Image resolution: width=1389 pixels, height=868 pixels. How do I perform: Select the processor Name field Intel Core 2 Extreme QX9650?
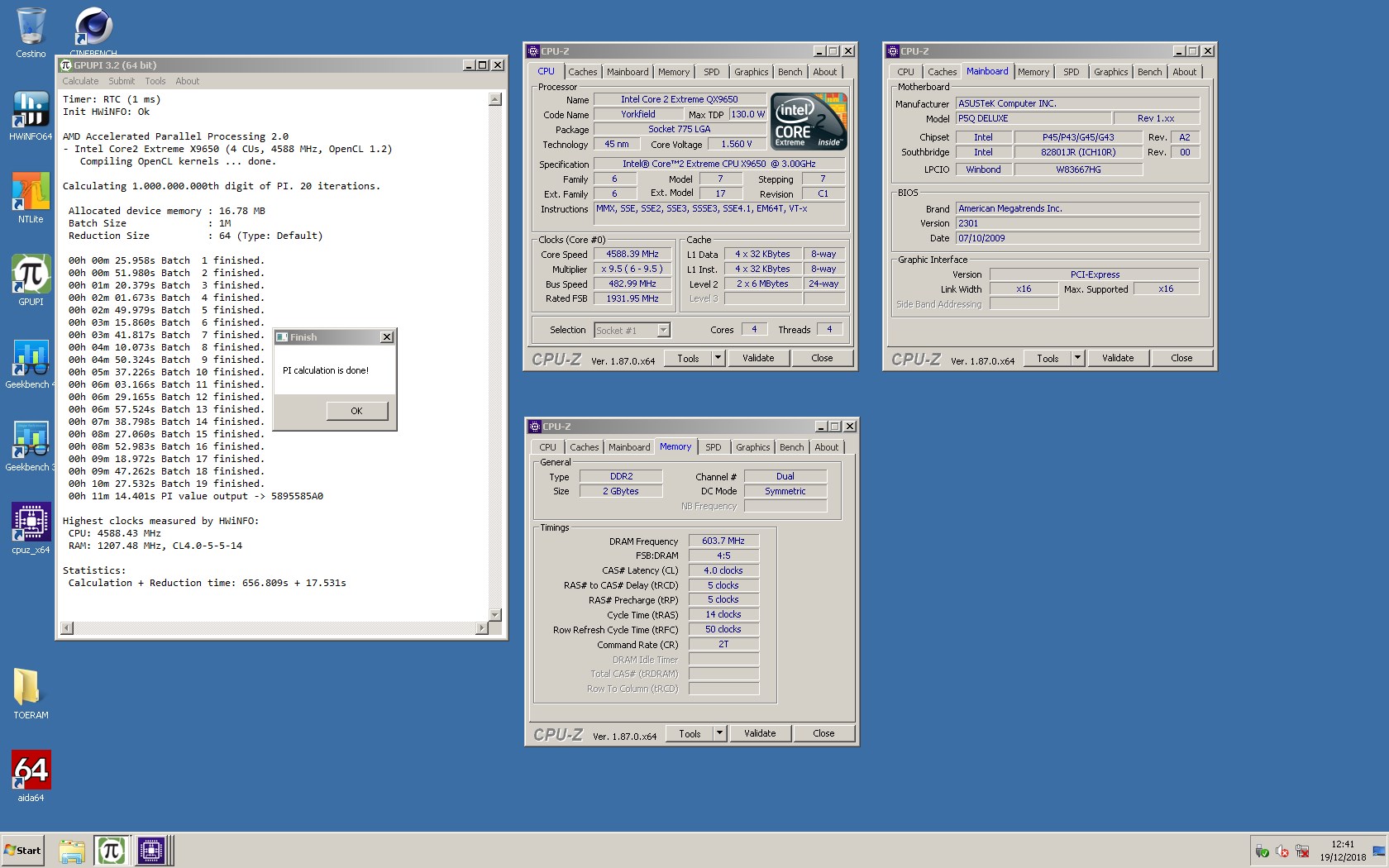coord(680,99)
